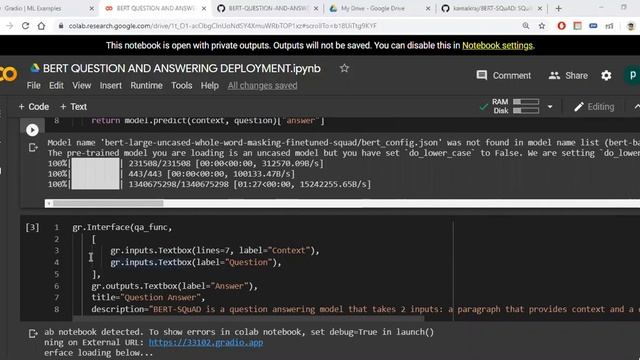Click the browser profile avatar icon

pyautogui.click(x=631, y=26)
